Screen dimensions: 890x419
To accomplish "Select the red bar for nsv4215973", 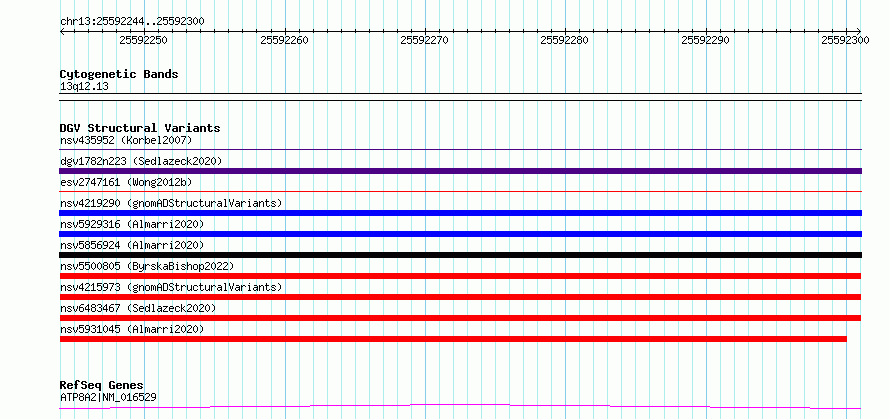I will 460,297.
